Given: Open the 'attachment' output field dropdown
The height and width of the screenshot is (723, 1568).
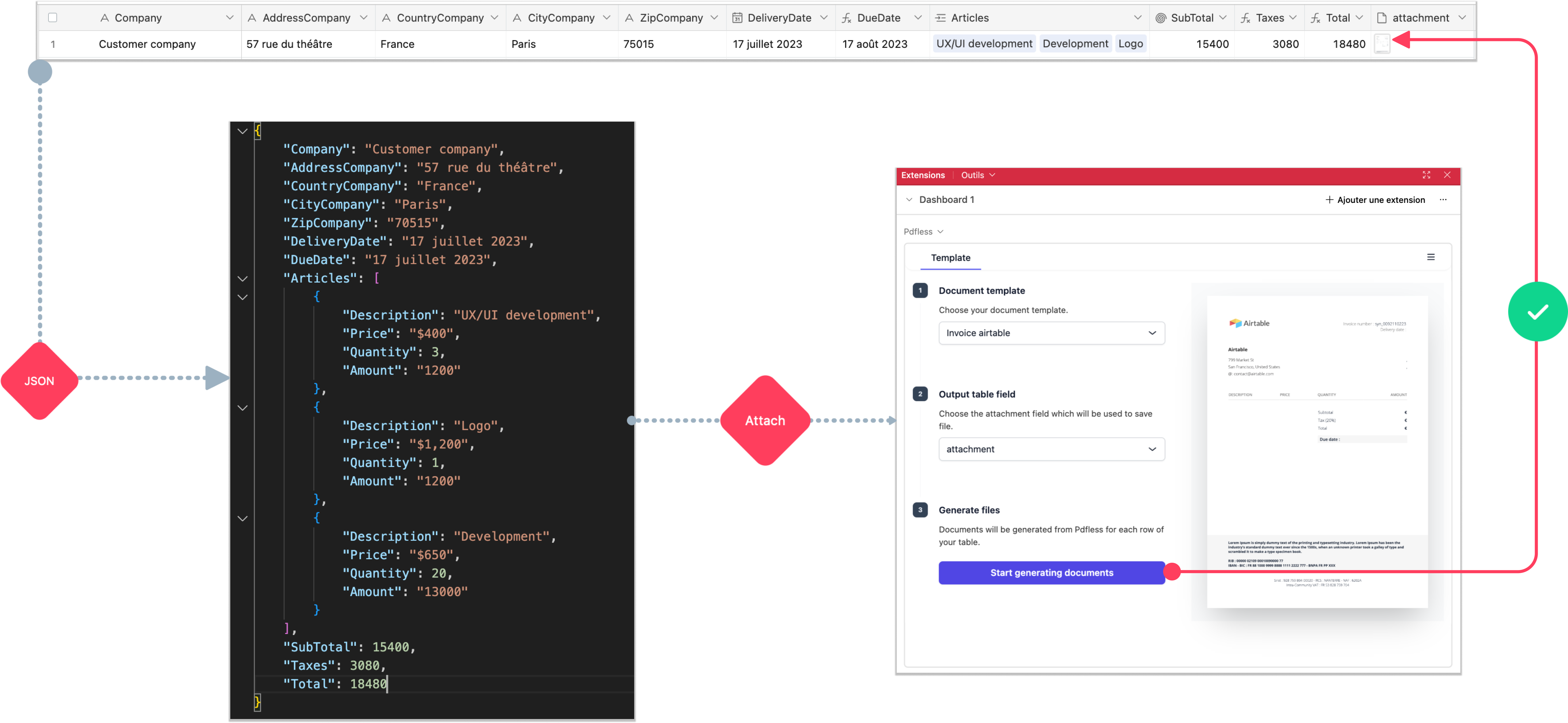Looking at the screenshot, I should coord(1051,449).
